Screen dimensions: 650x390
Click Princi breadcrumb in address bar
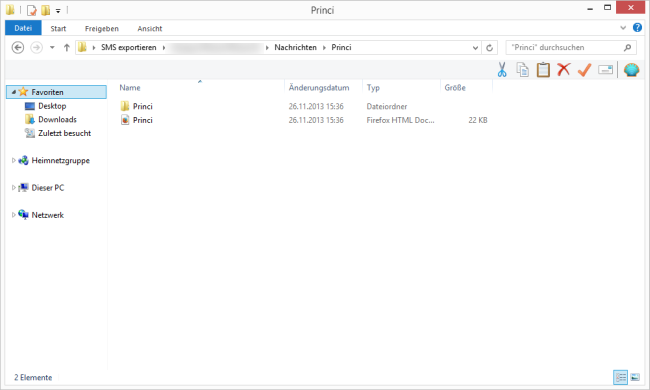341,48
